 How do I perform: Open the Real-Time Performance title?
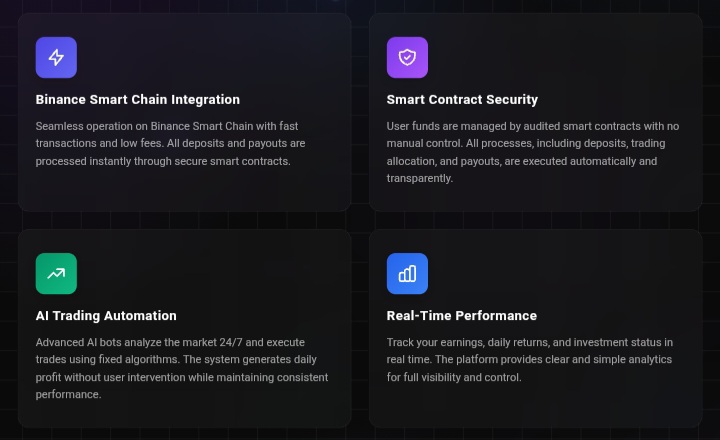pos(461,316)
